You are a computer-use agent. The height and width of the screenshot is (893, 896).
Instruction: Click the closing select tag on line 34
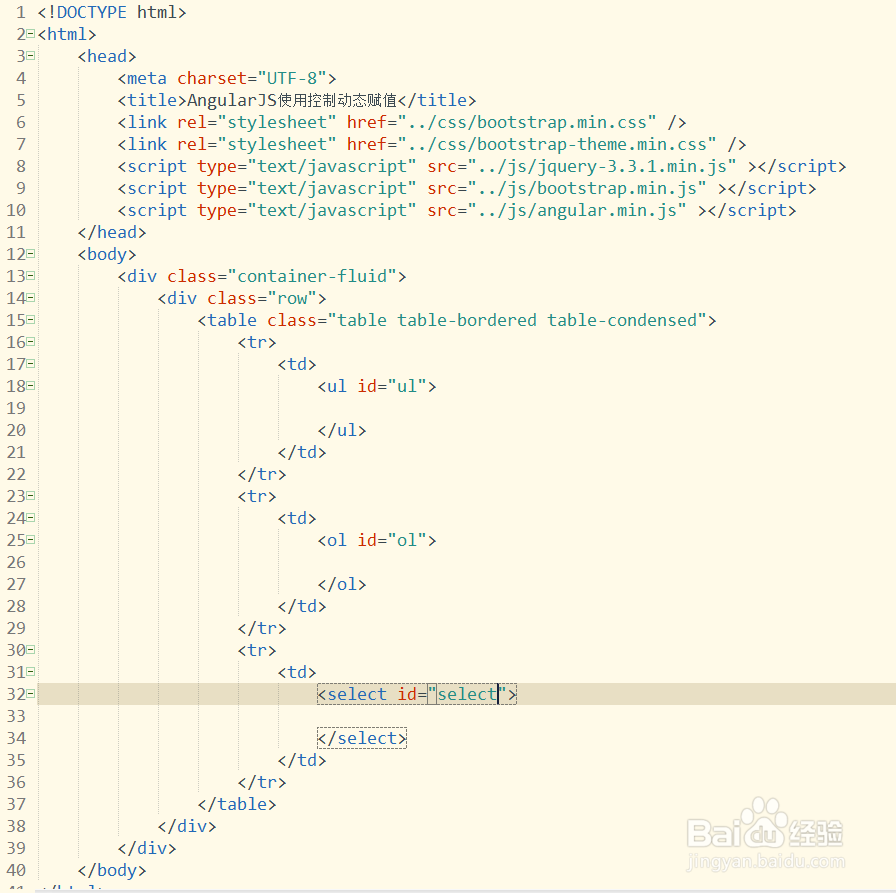coord(362,738)
